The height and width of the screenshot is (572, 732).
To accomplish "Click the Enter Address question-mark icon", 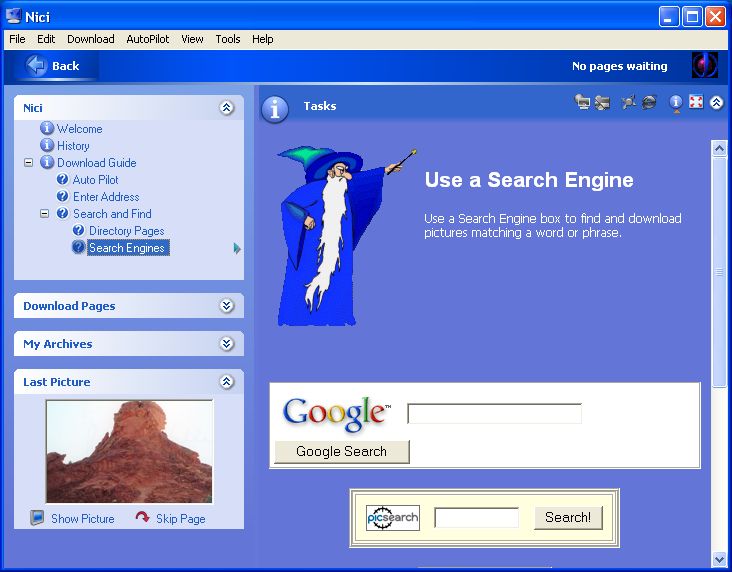I will point(62,196).
